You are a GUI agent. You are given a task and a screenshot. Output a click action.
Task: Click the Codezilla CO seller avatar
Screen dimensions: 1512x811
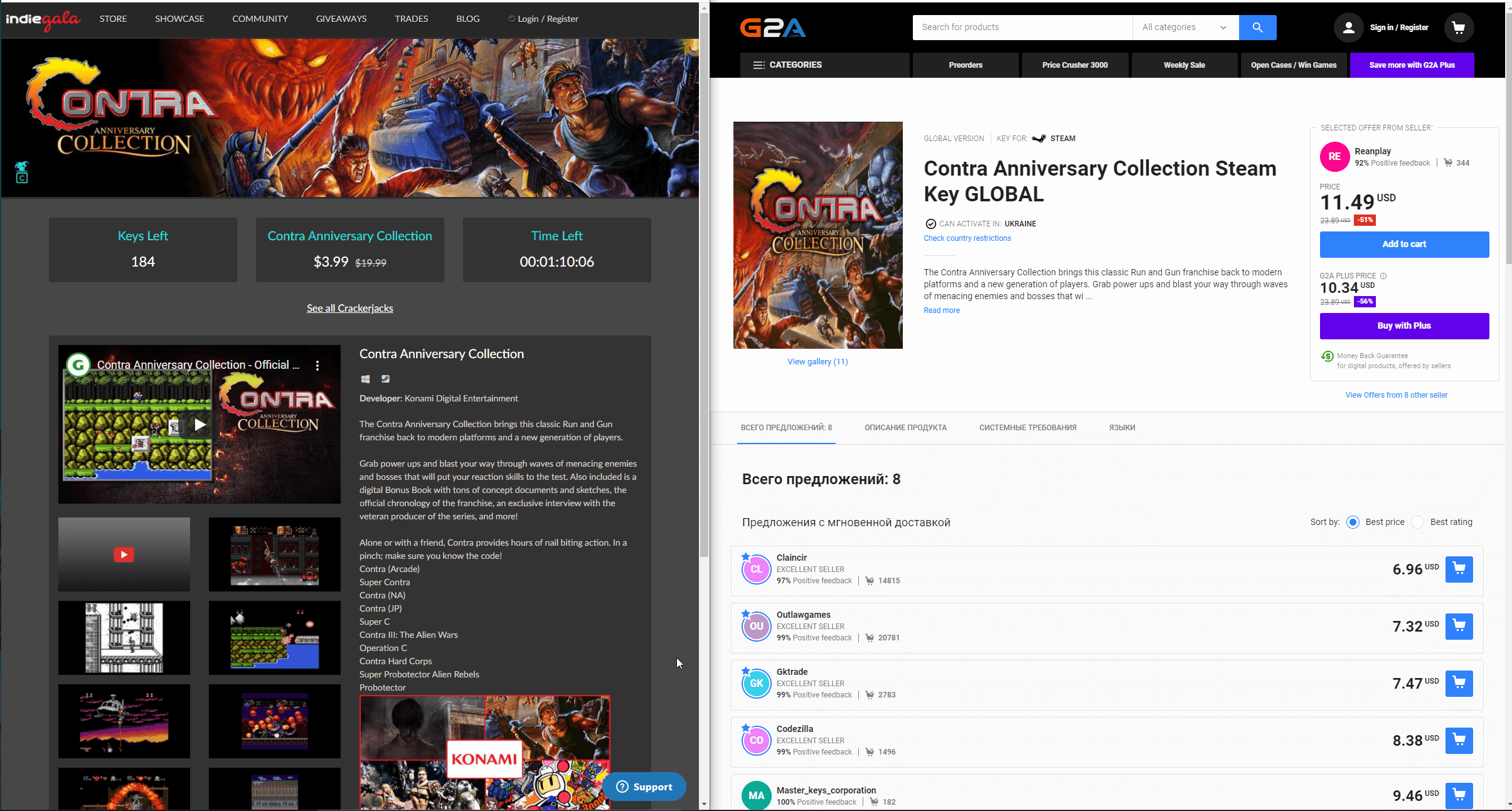click(757, 741)
